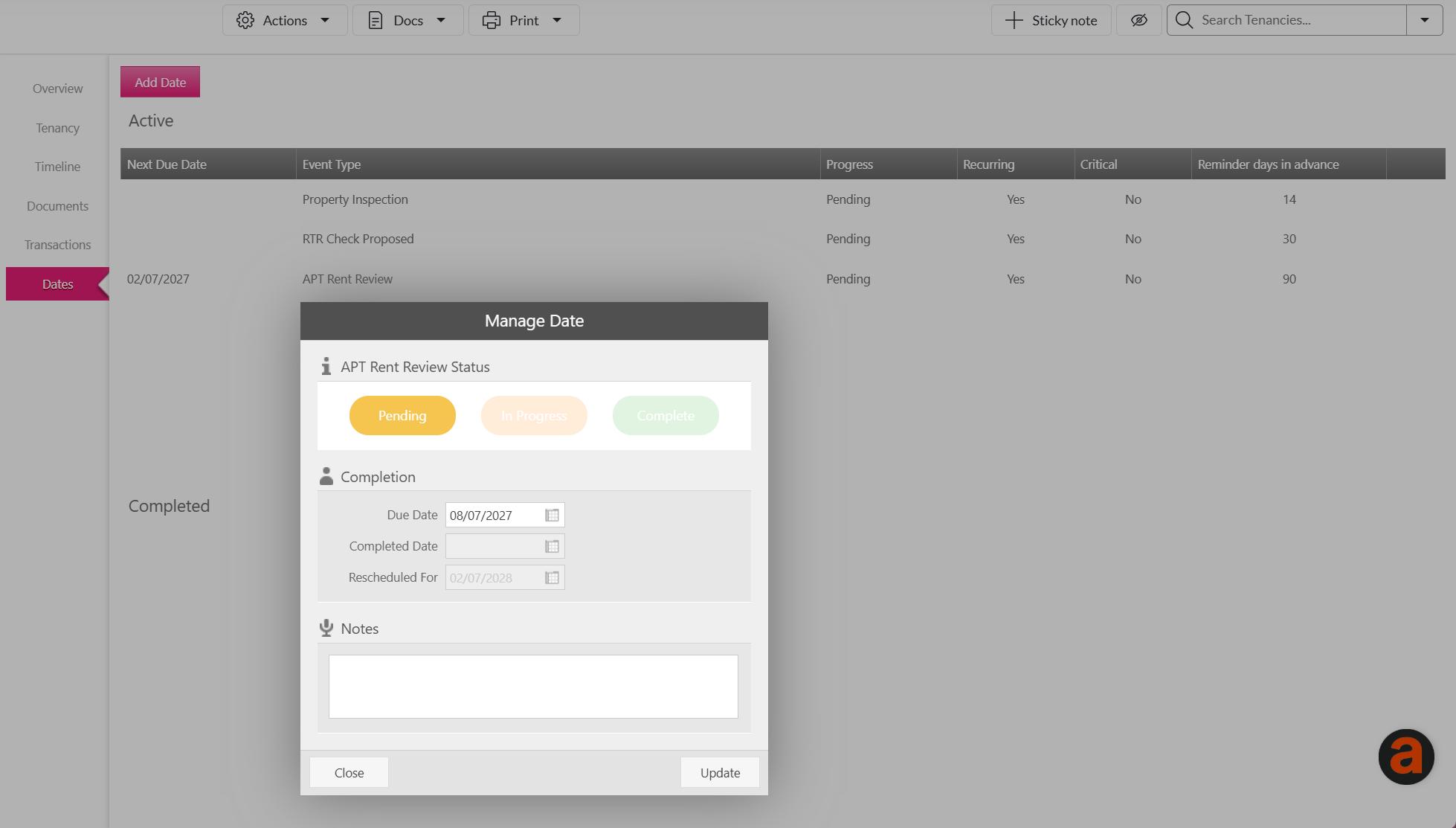Open the Overview tab
The height and width of the screenshot is (828, 1456).
point(57,89)
